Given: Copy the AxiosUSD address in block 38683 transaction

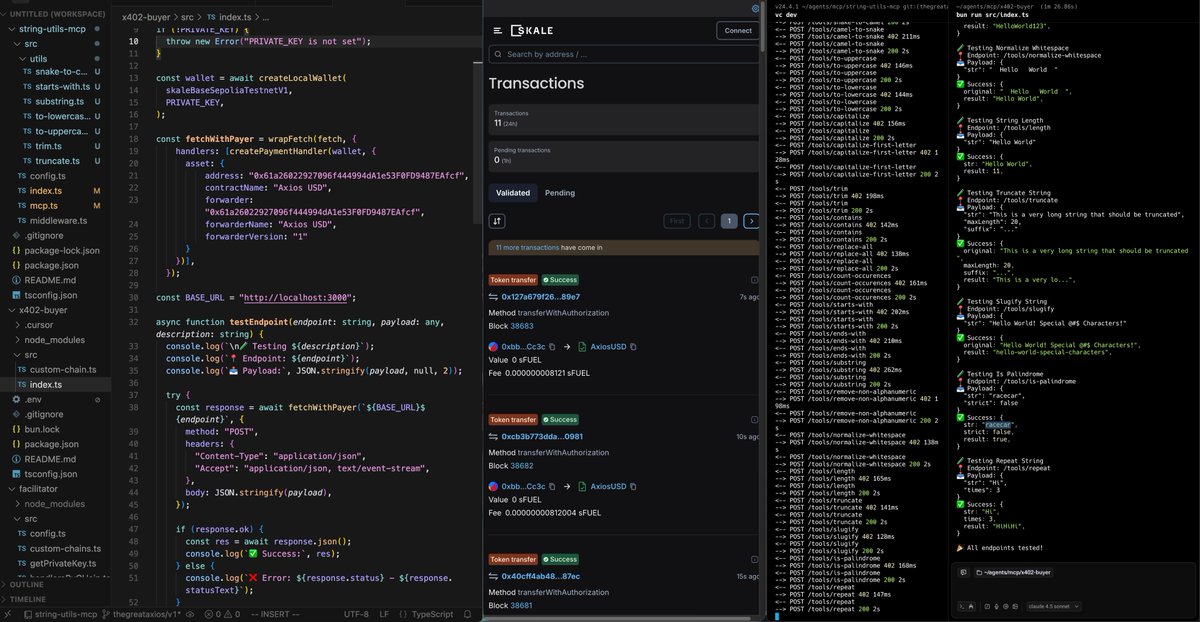Looking at the screenshot, I should (x=633, y=346).
